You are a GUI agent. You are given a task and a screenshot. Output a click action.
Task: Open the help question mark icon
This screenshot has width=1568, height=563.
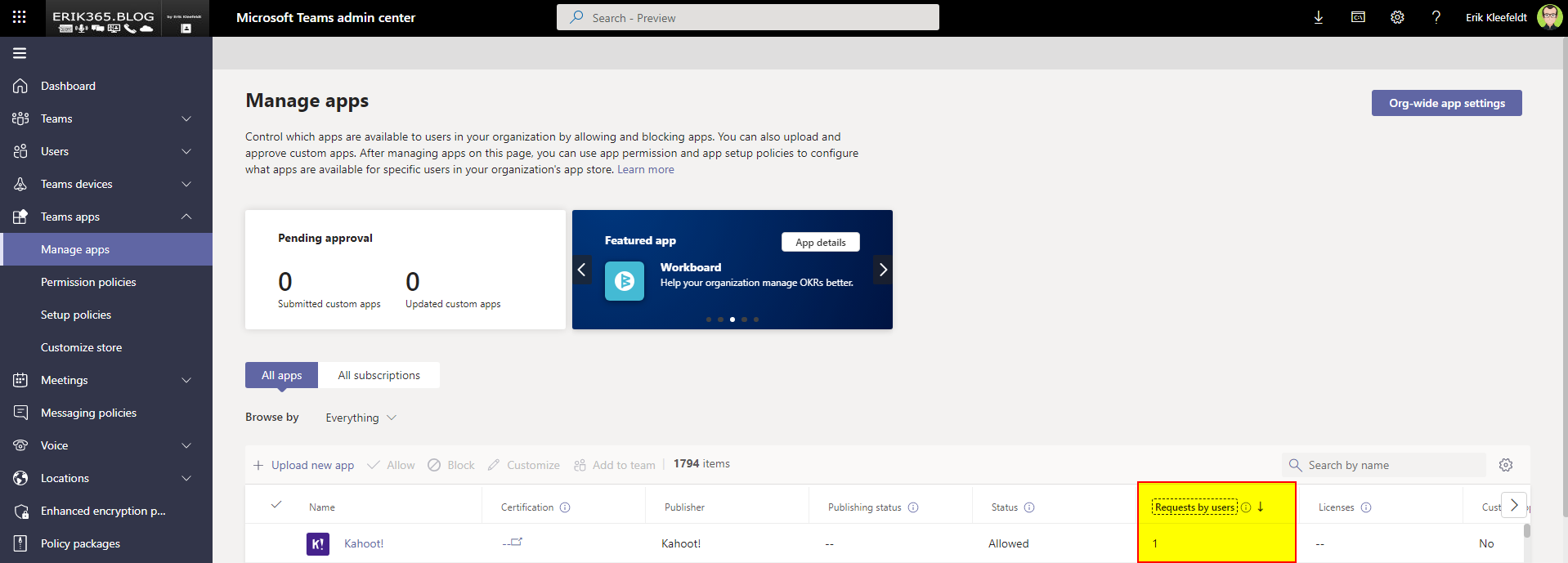pos(1436,17)
